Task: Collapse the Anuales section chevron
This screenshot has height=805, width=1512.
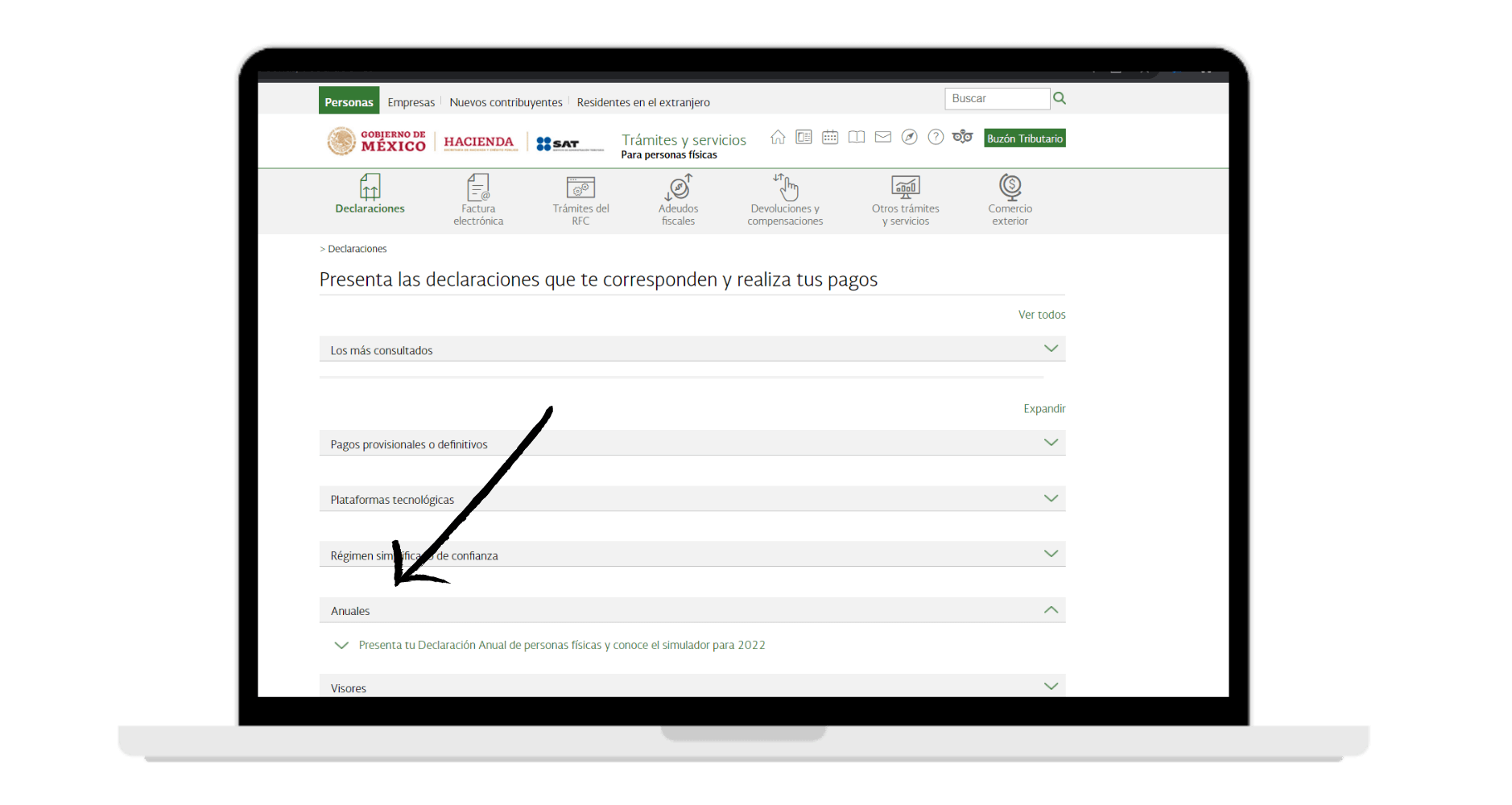Action: [1050, 609]
